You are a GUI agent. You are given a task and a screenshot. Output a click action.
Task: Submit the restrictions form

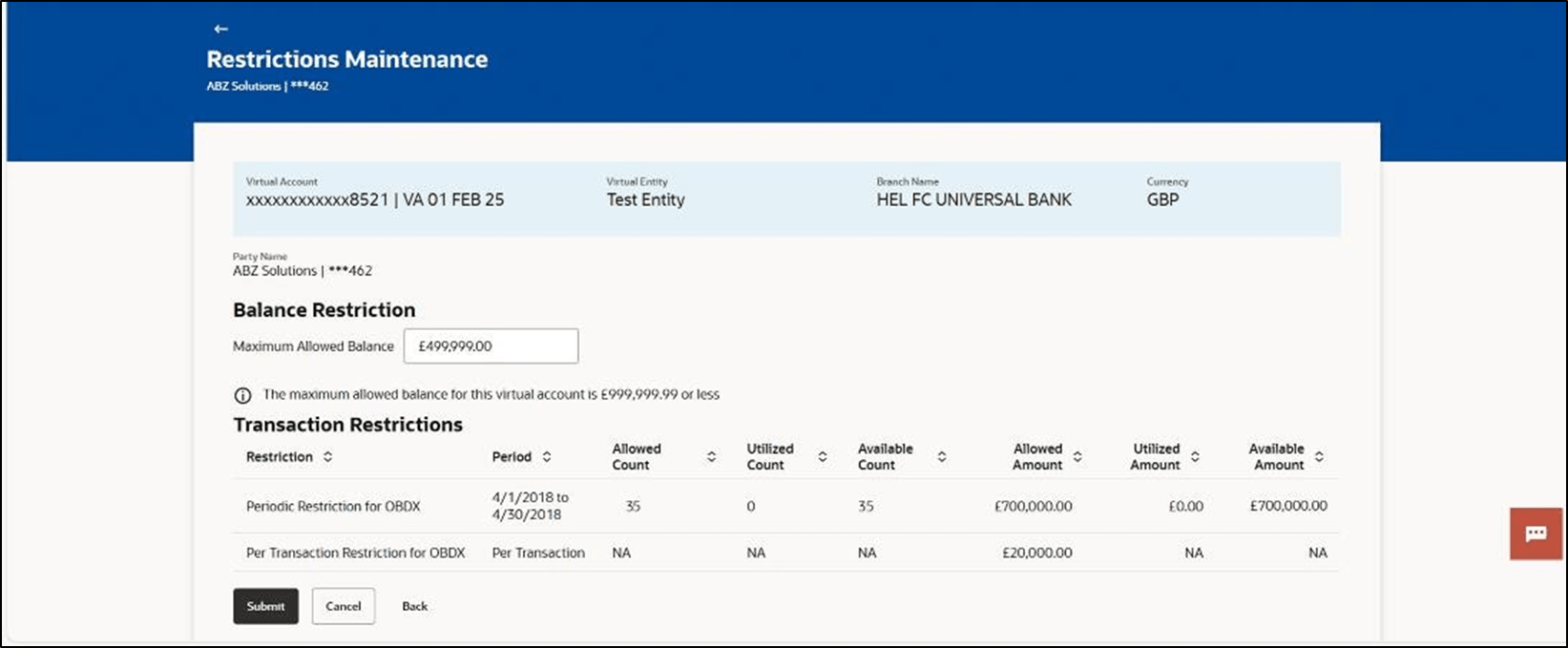click(265, 606)
